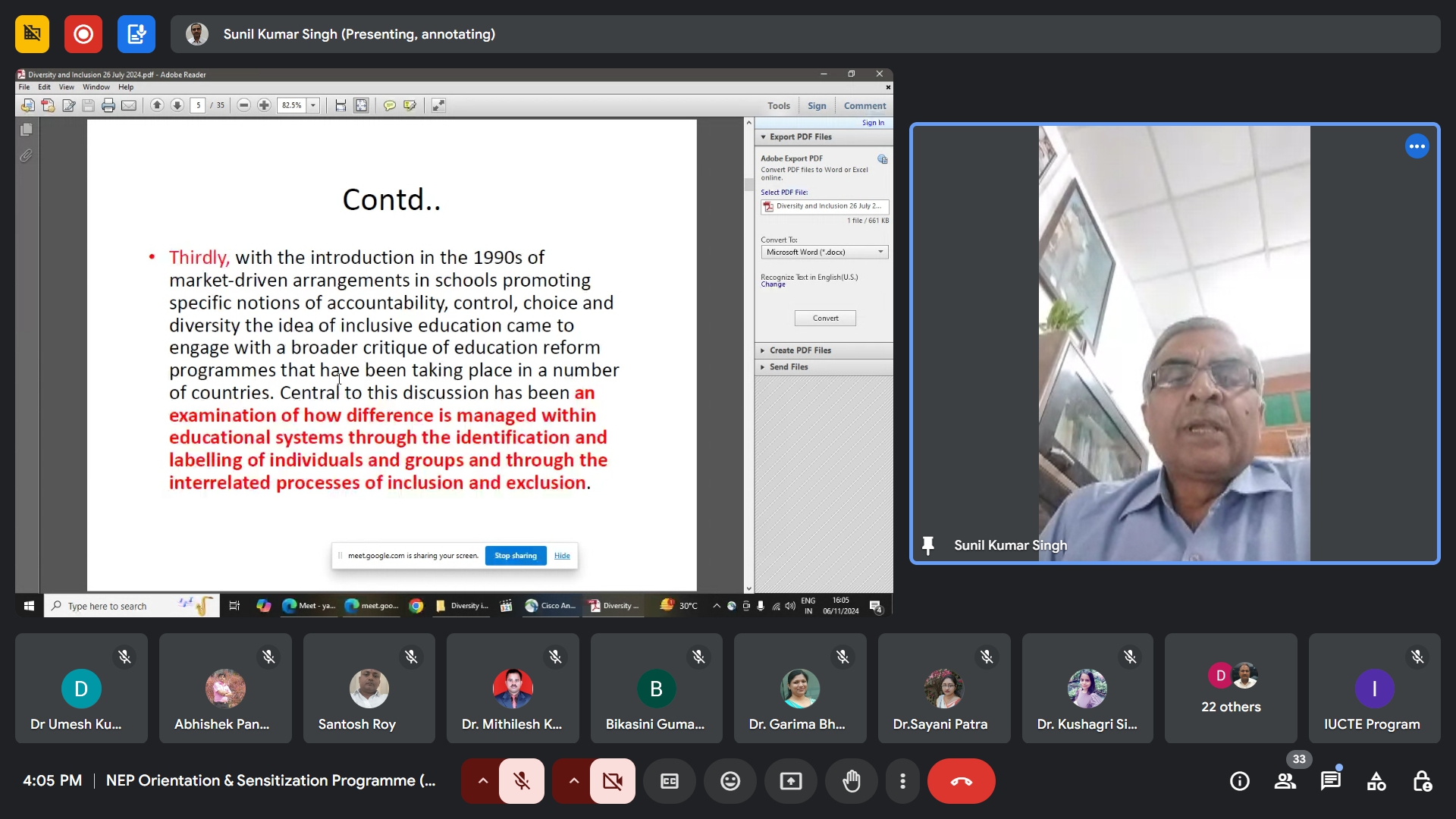Image resolution: width=1456 pixels, height=819 pixels.
Task: Click the red leave call button
Action: pyautogui.click(x=961, y=781)
